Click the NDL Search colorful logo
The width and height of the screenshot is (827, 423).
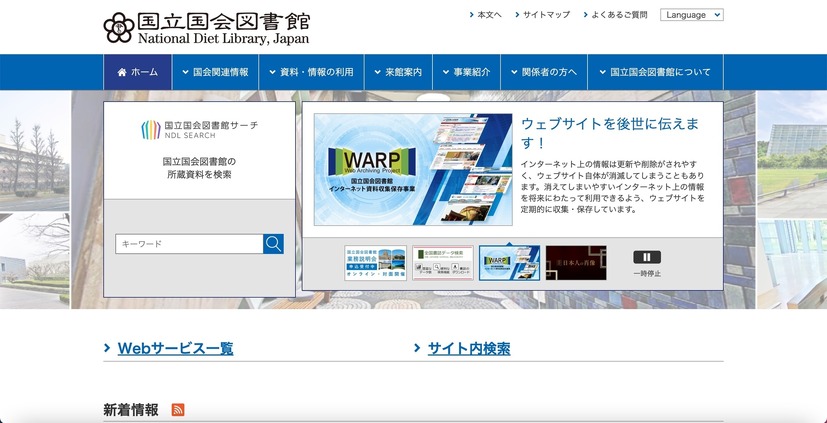coord(151,130)
